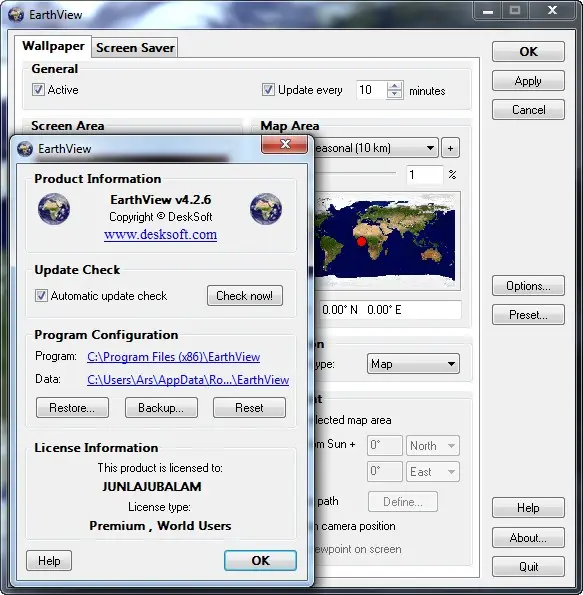Disable Automatic update check
This screenshot has width=583, height=595.
click(x=41, y=296)
